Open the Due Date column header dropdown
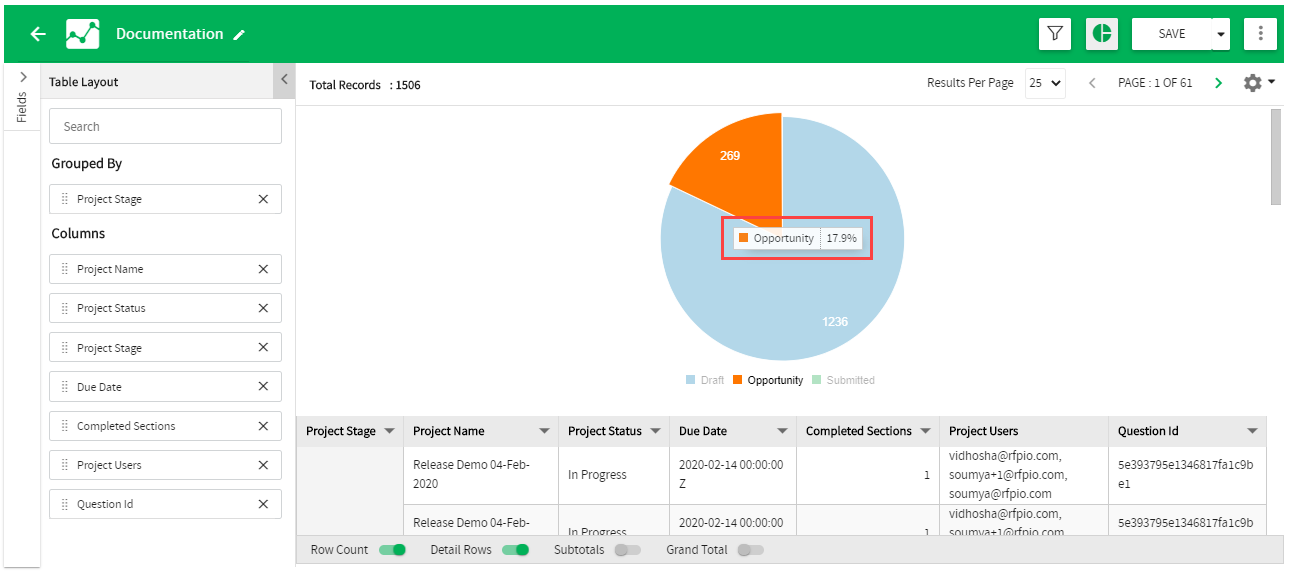 (783, 431)
